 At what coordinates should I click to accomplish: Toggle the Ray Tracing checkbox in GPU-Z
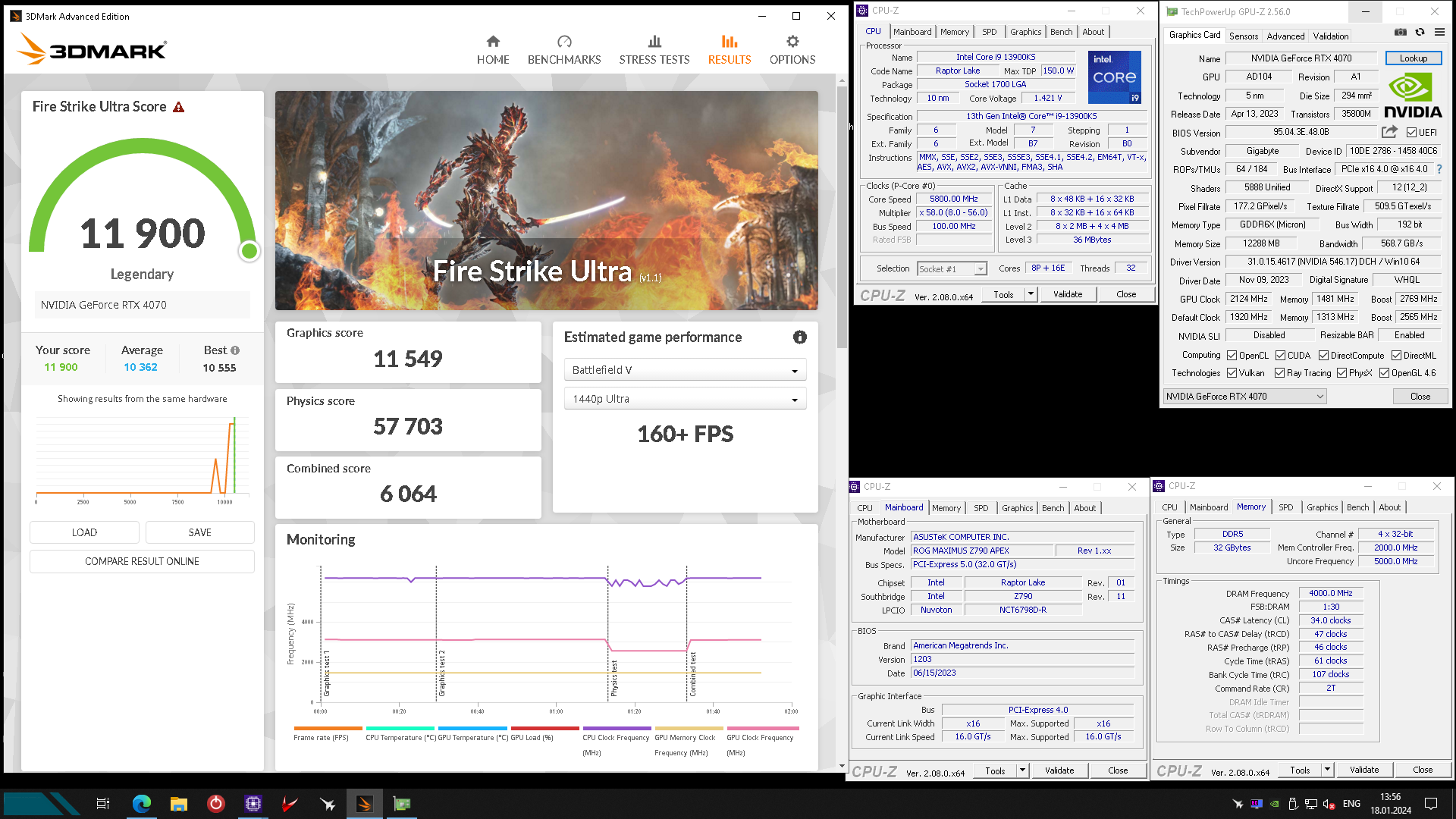[x=1280, y=373]
